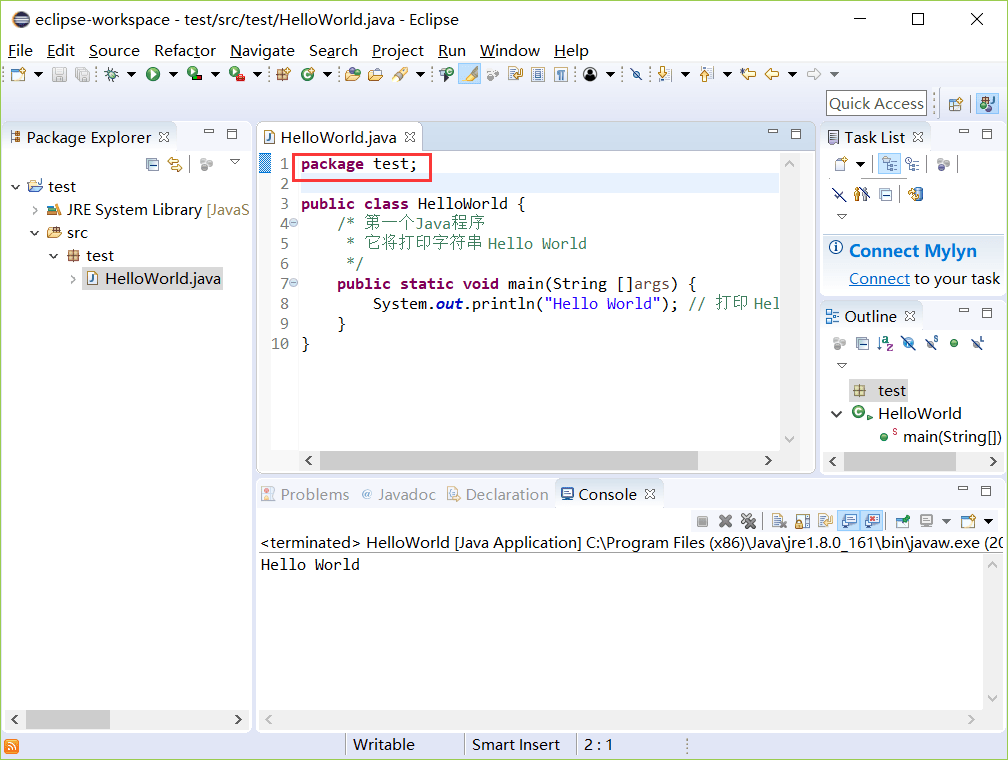The height and width of the screenshot is (760, 1008).
Task: Sort Outline members alphabetically
Action: pos(885,343)
